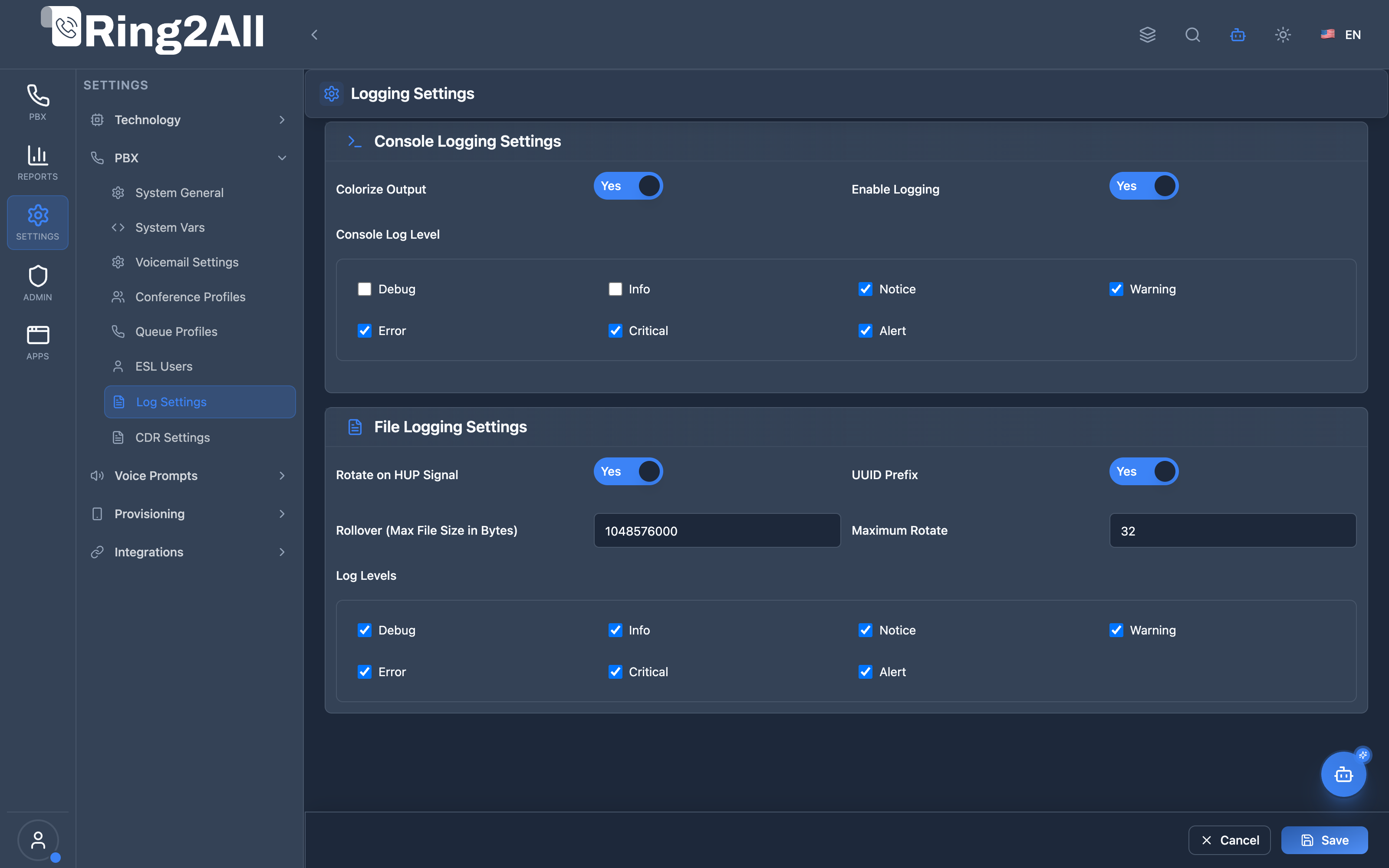Collapse the PBX settings group

(x=189, y=158)
